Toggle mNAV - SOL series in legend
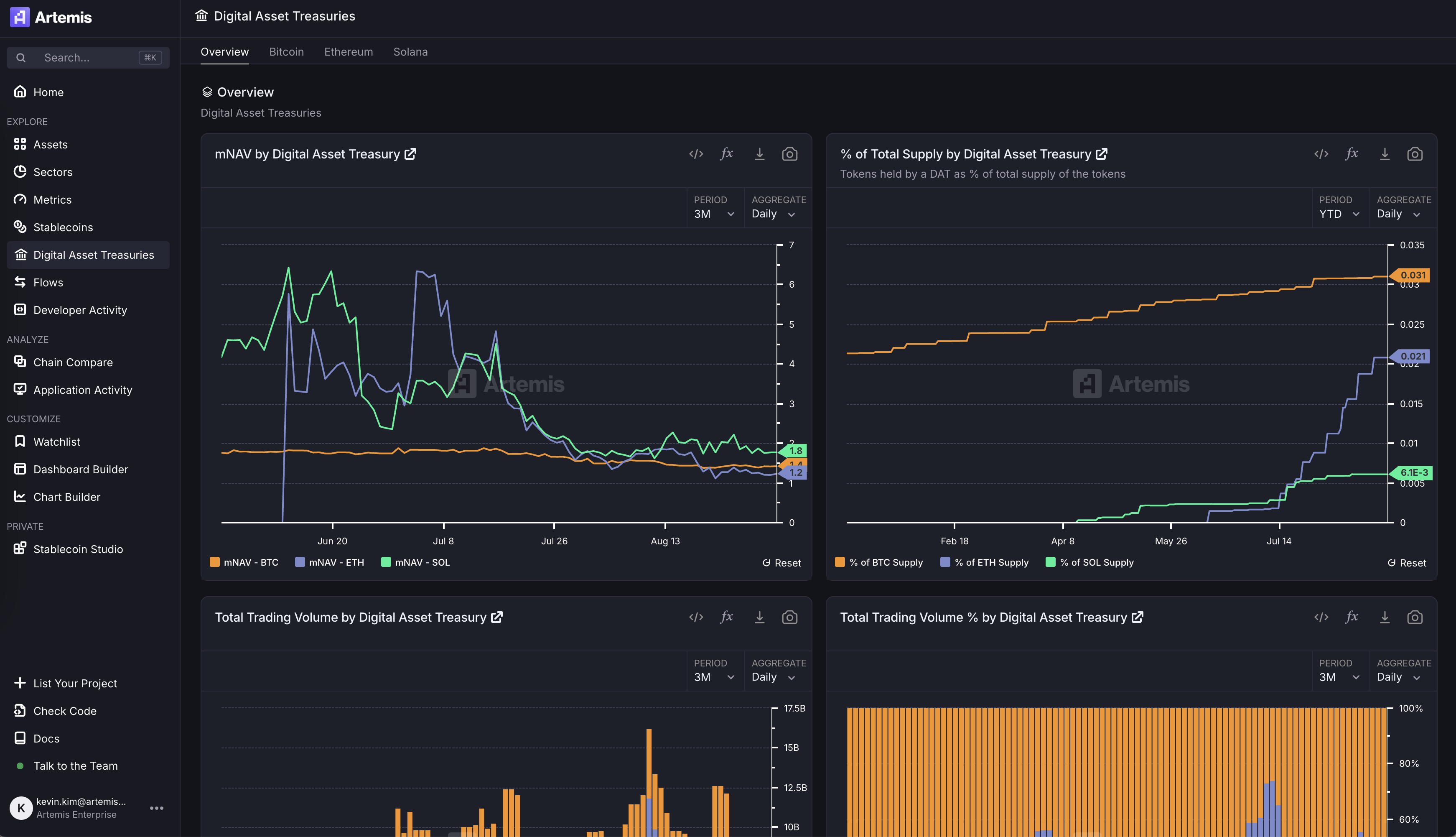 [x=415, y=562]
